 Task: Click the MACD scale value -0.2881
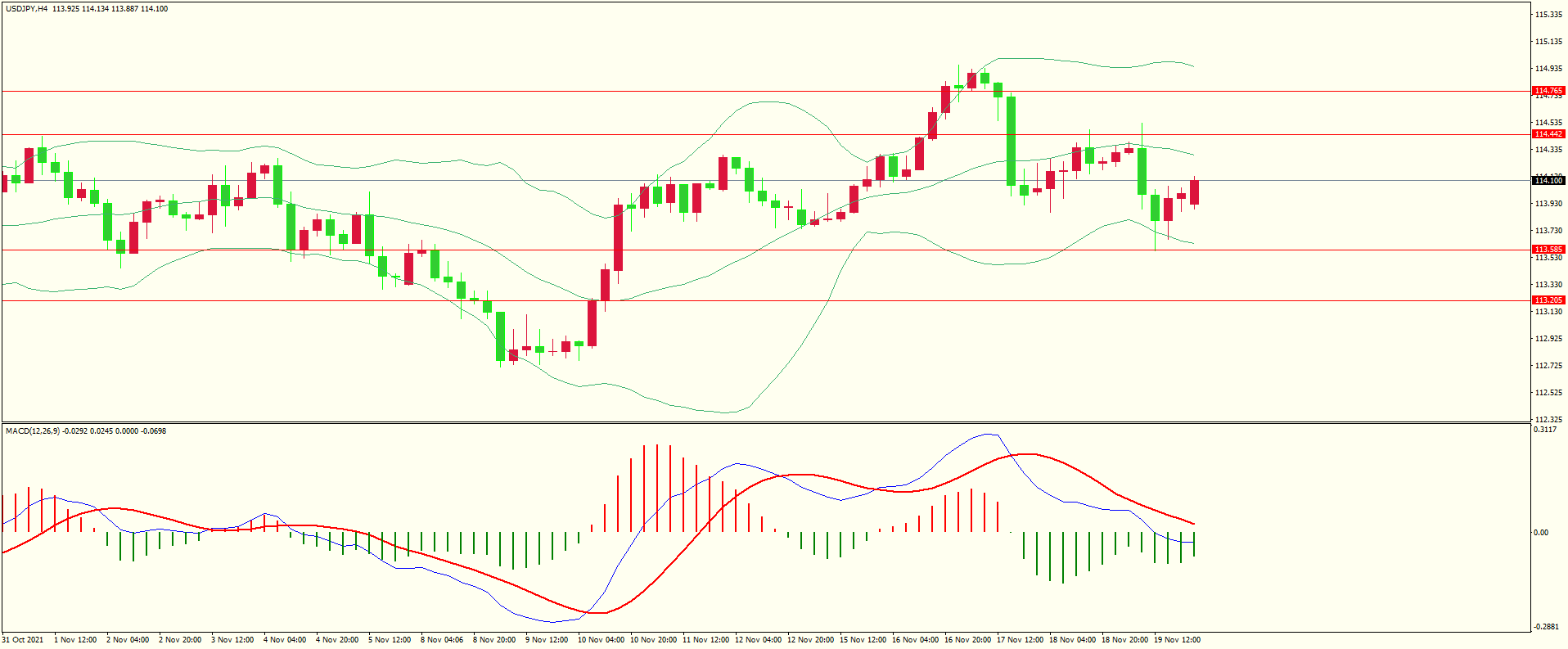(x=1547, y=627)
